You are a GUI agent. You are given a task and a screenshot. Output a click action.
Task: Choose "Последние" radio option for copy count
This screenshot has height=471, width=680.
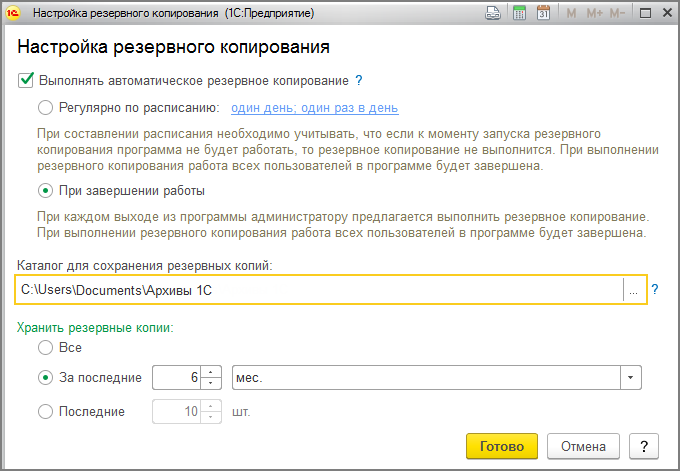(45, 411)
